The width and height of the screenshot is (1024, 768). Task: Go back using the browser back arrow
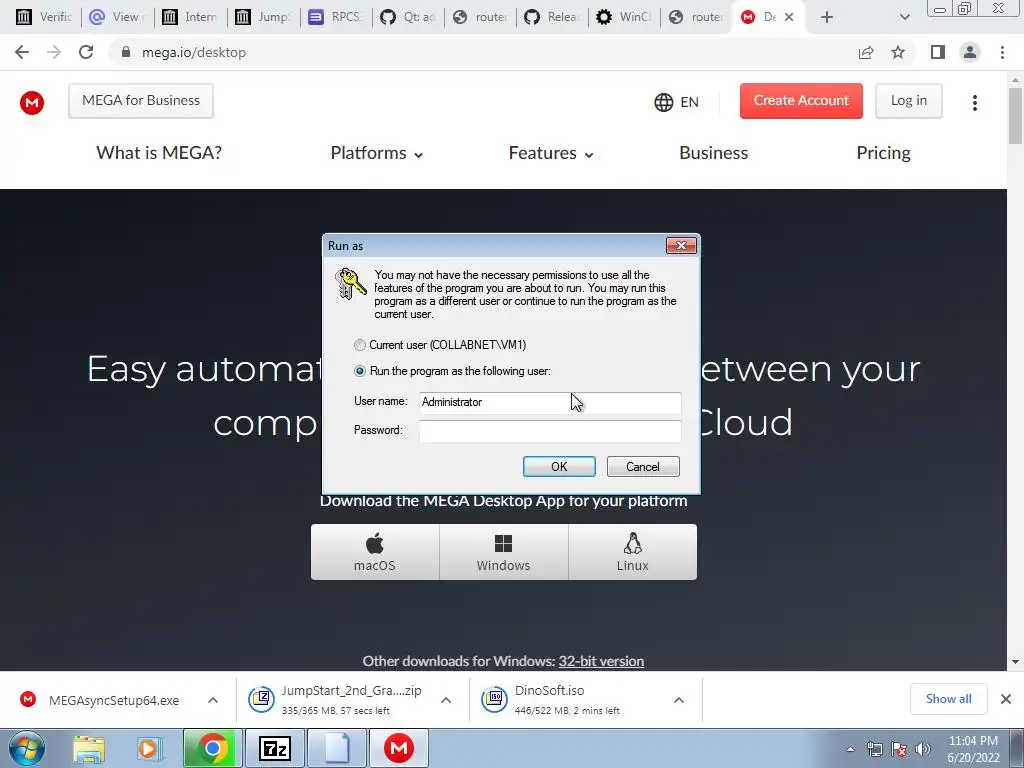pyautogui.click(x=22, y=52)
